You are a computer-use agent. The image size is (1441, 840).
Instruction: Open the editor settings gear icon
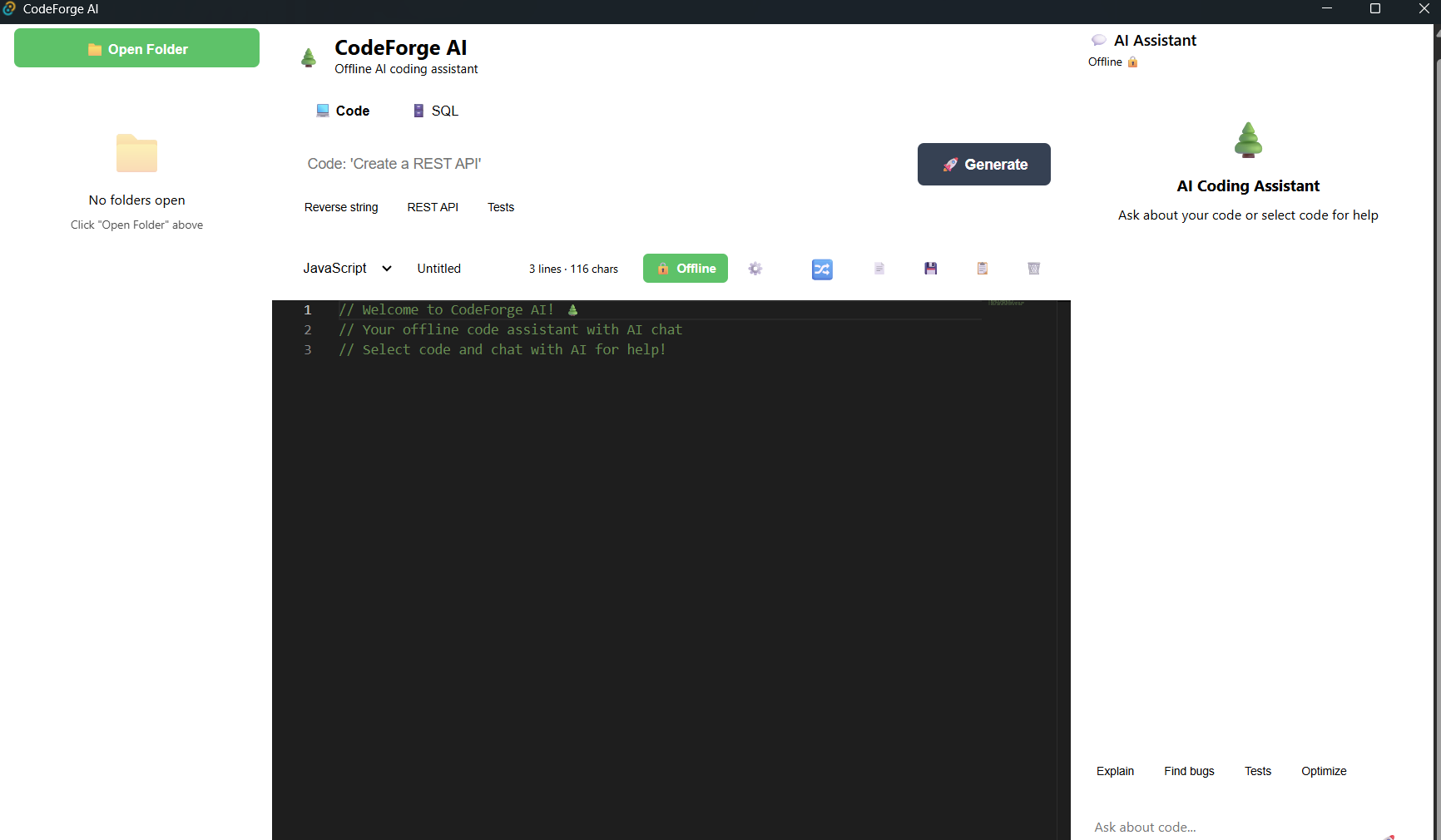[x=755, y=269]
